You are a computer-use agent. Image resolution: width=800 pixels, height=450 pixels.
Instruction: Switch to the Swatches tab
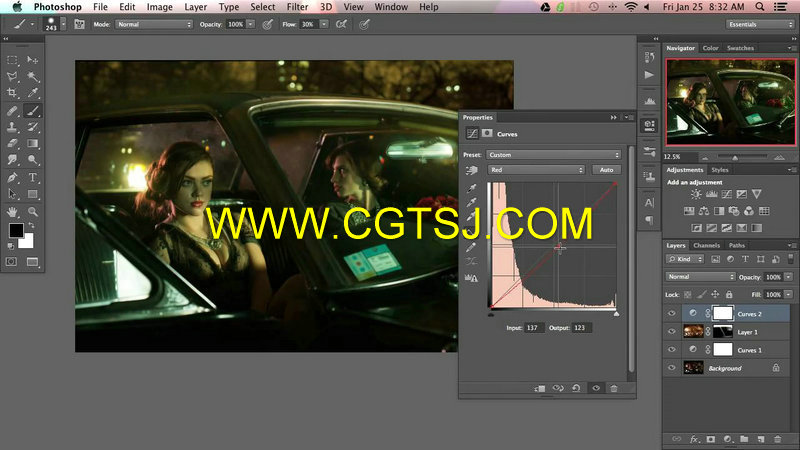pos(740,48)
